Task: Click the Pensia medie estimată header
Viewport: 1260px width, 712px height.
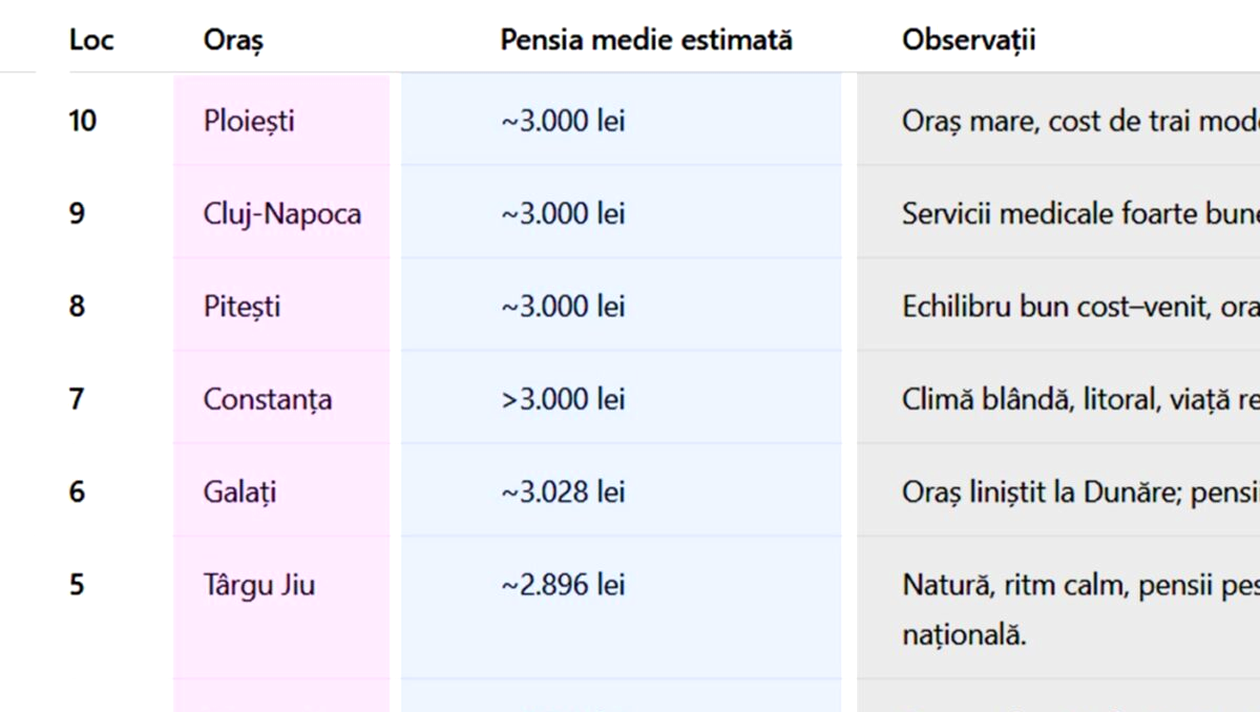Action: tap(646, 40)
